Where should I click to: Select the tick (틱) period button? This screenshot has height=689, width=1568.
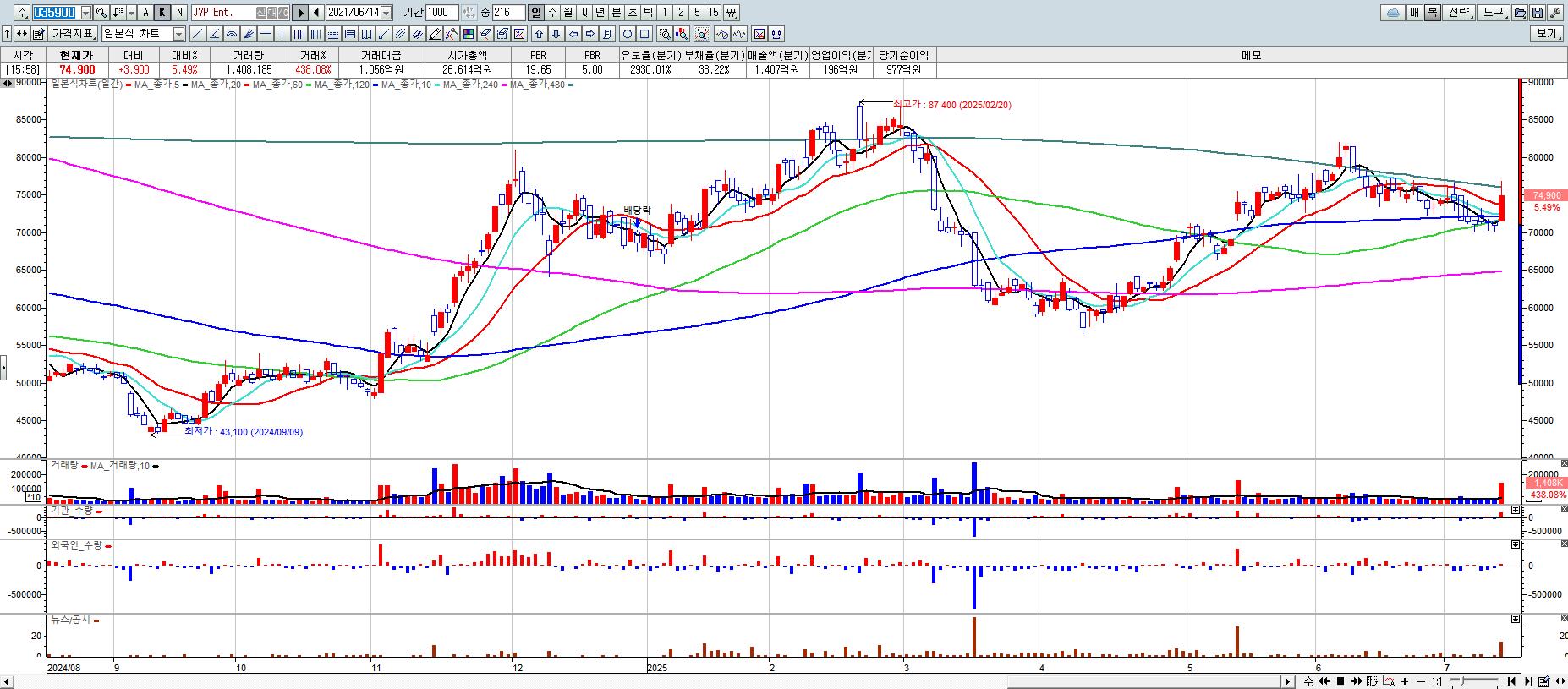coord(648,13)
